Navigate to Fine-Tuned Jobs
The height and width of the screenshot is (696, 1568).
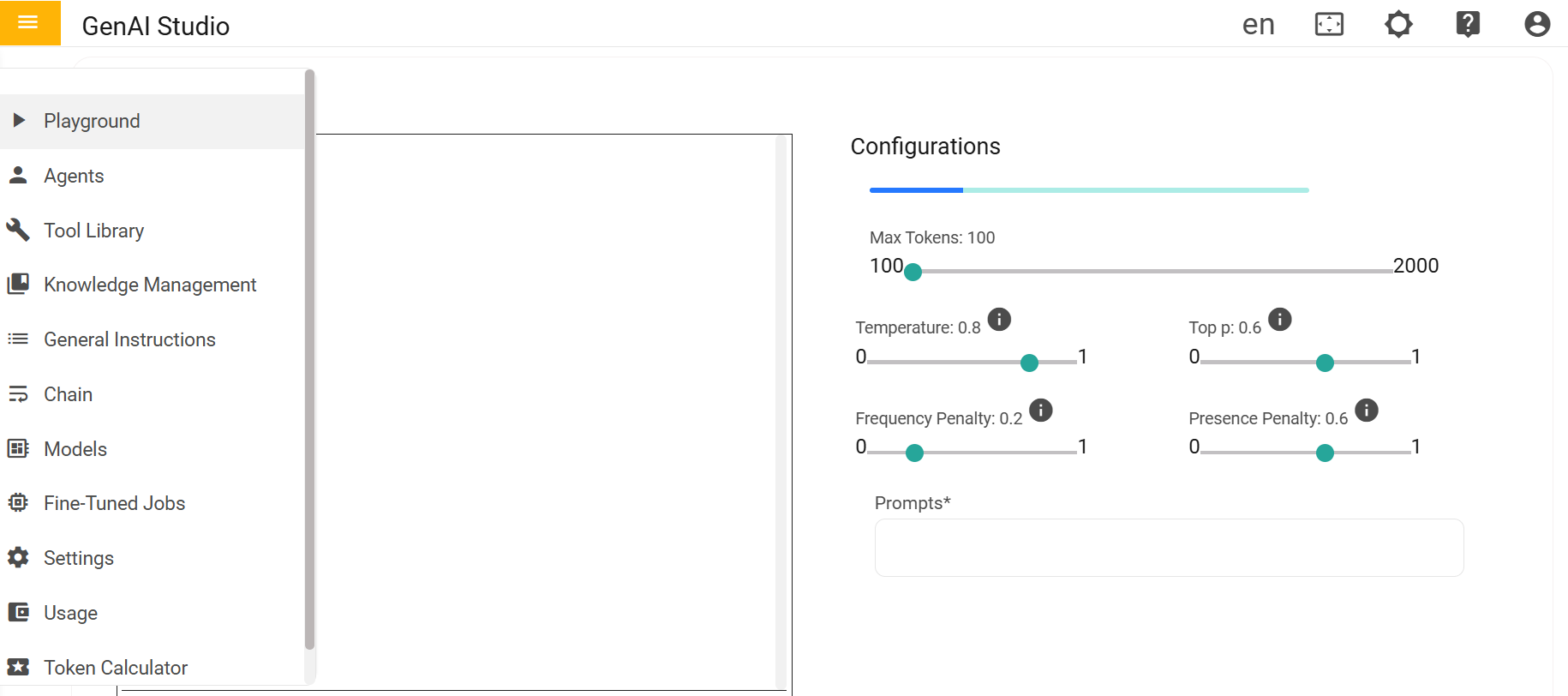pos(114,503)
